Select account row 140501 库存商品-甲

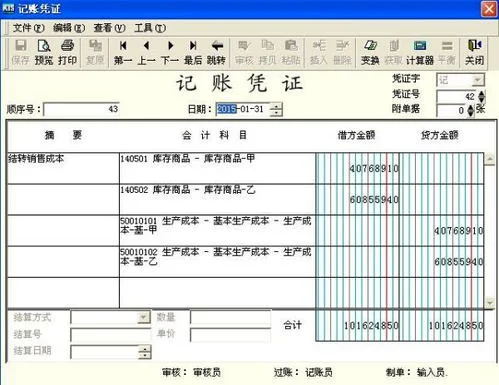tap(217, 168)
